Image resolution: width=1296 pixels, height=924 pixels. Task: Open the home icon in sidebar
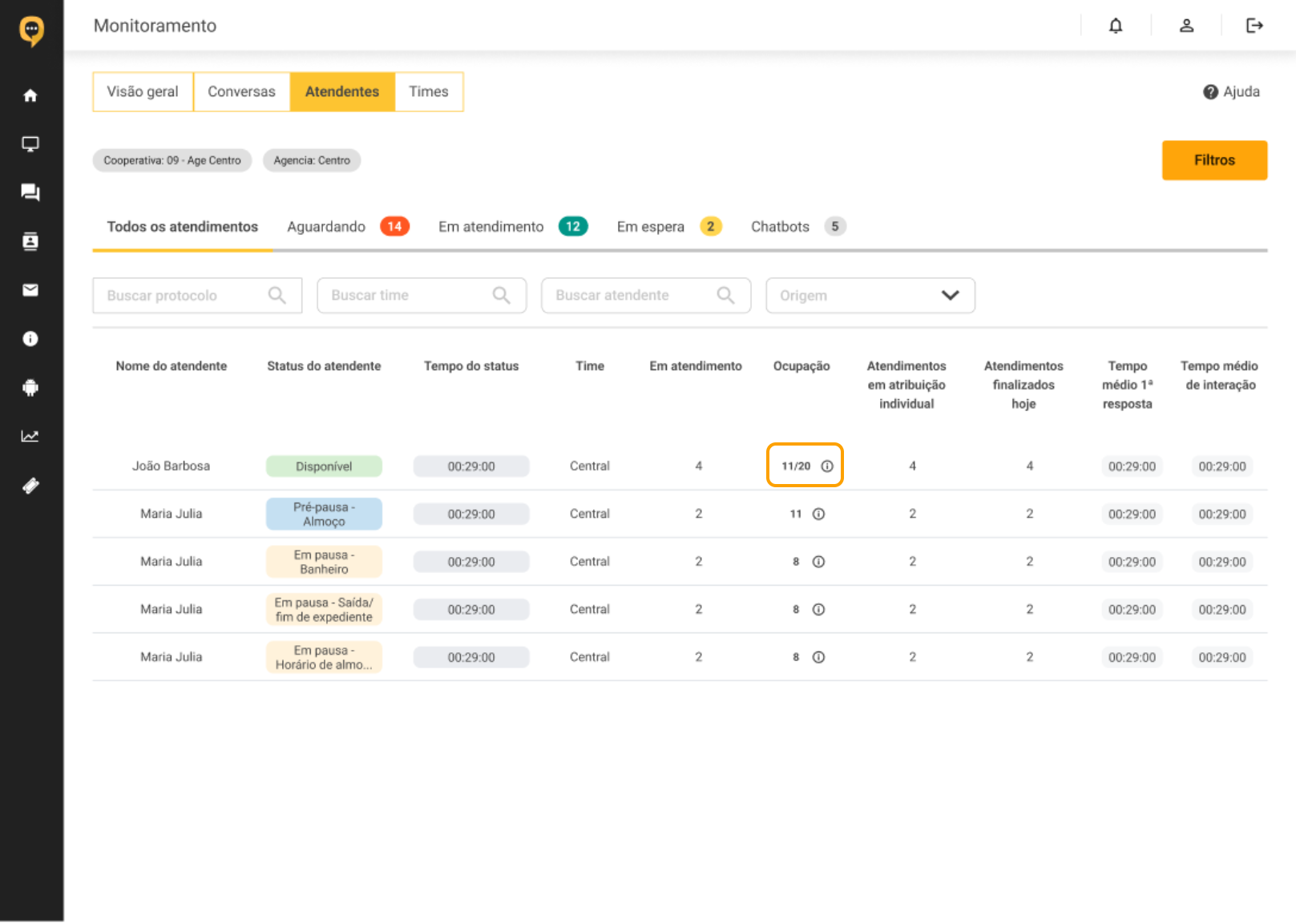pos(30,95)
